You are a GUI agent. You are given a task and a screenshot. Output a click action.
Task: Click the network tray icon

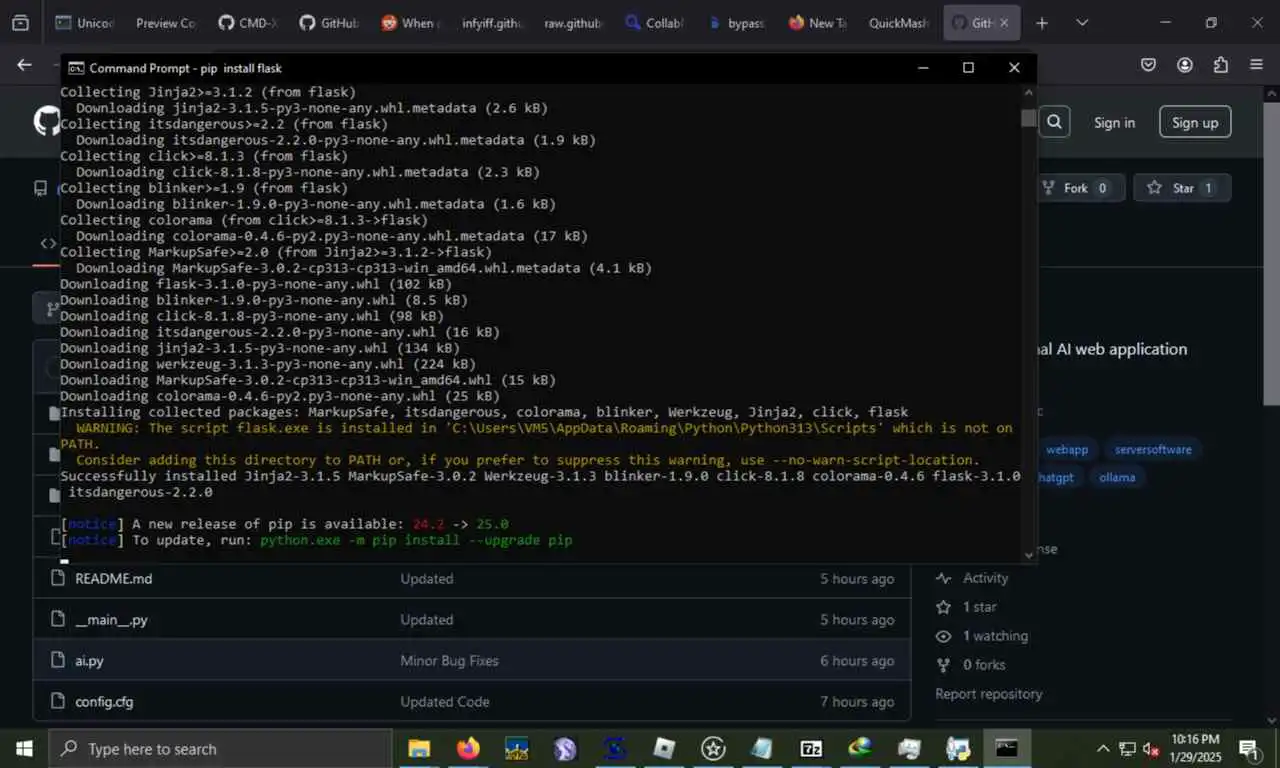point(1127,749)
